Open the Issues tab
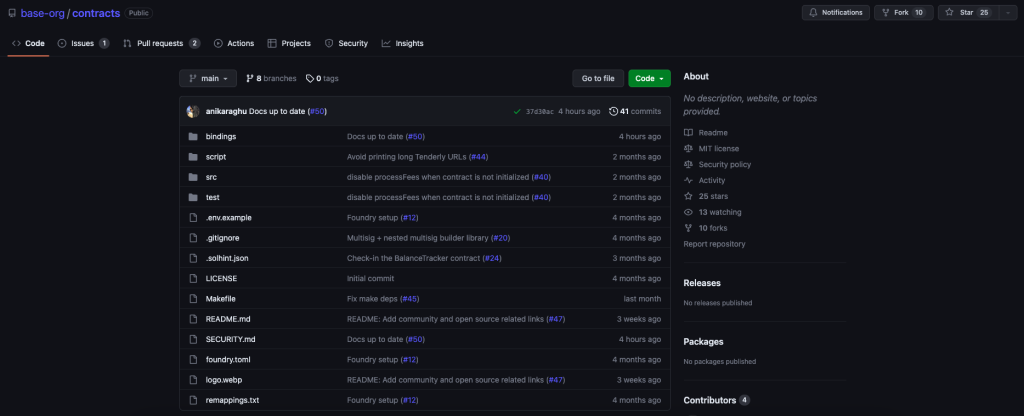1024x416 pixels. [83, 44]
